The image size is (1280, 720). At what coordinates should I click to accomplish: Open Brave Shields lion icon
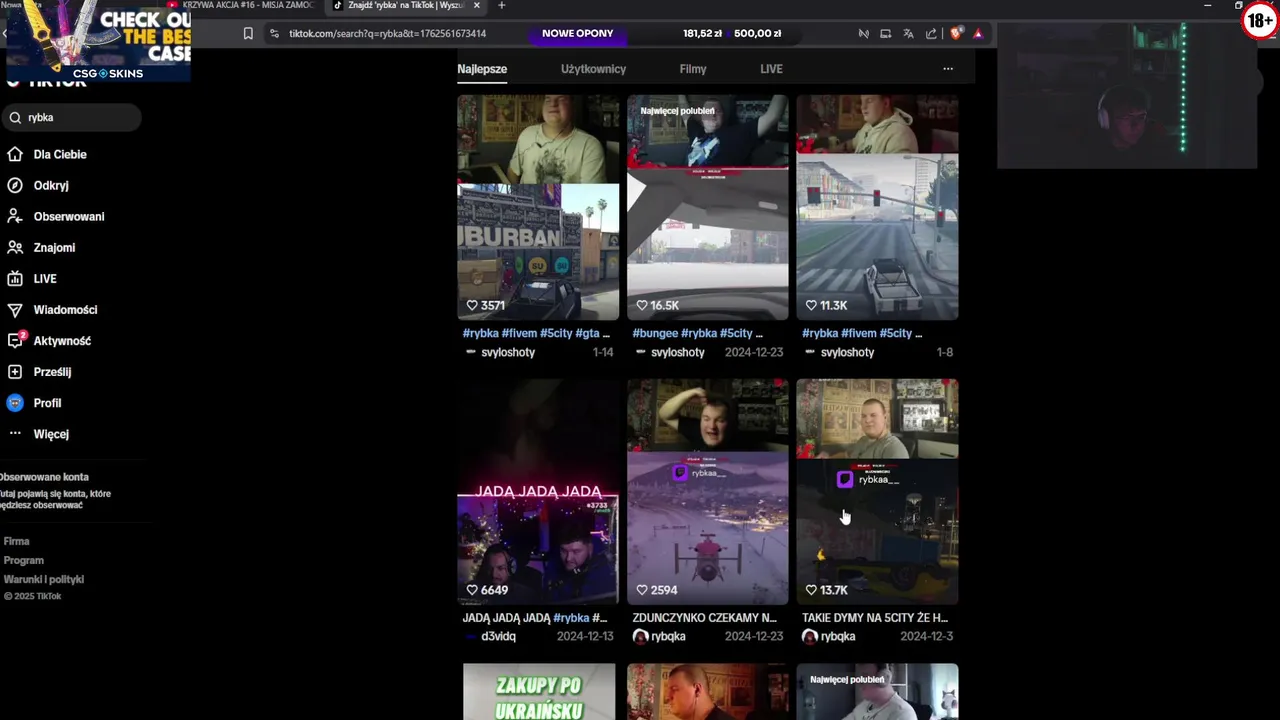pos(955,33)
